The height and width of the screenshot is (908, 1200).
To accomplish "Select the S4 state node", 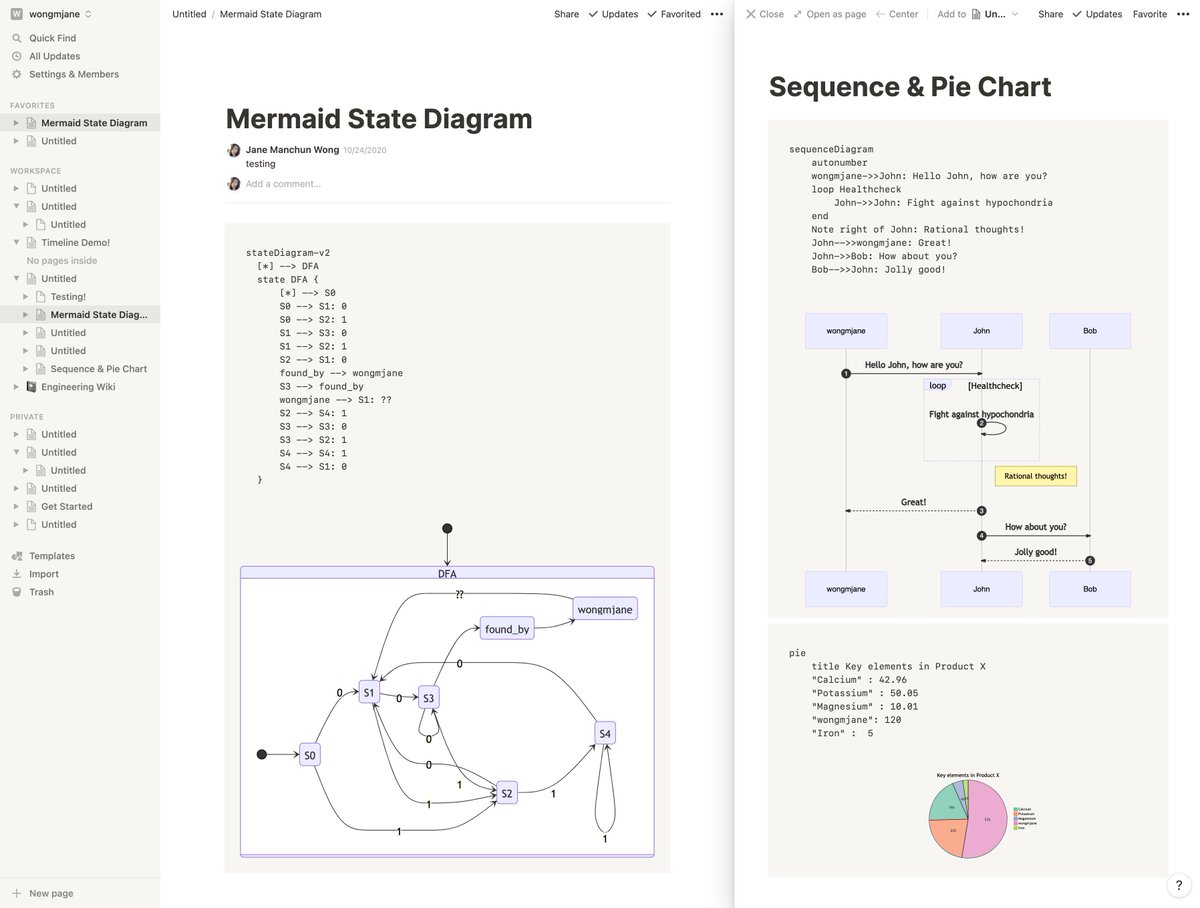I will click(x=605, y=733).
